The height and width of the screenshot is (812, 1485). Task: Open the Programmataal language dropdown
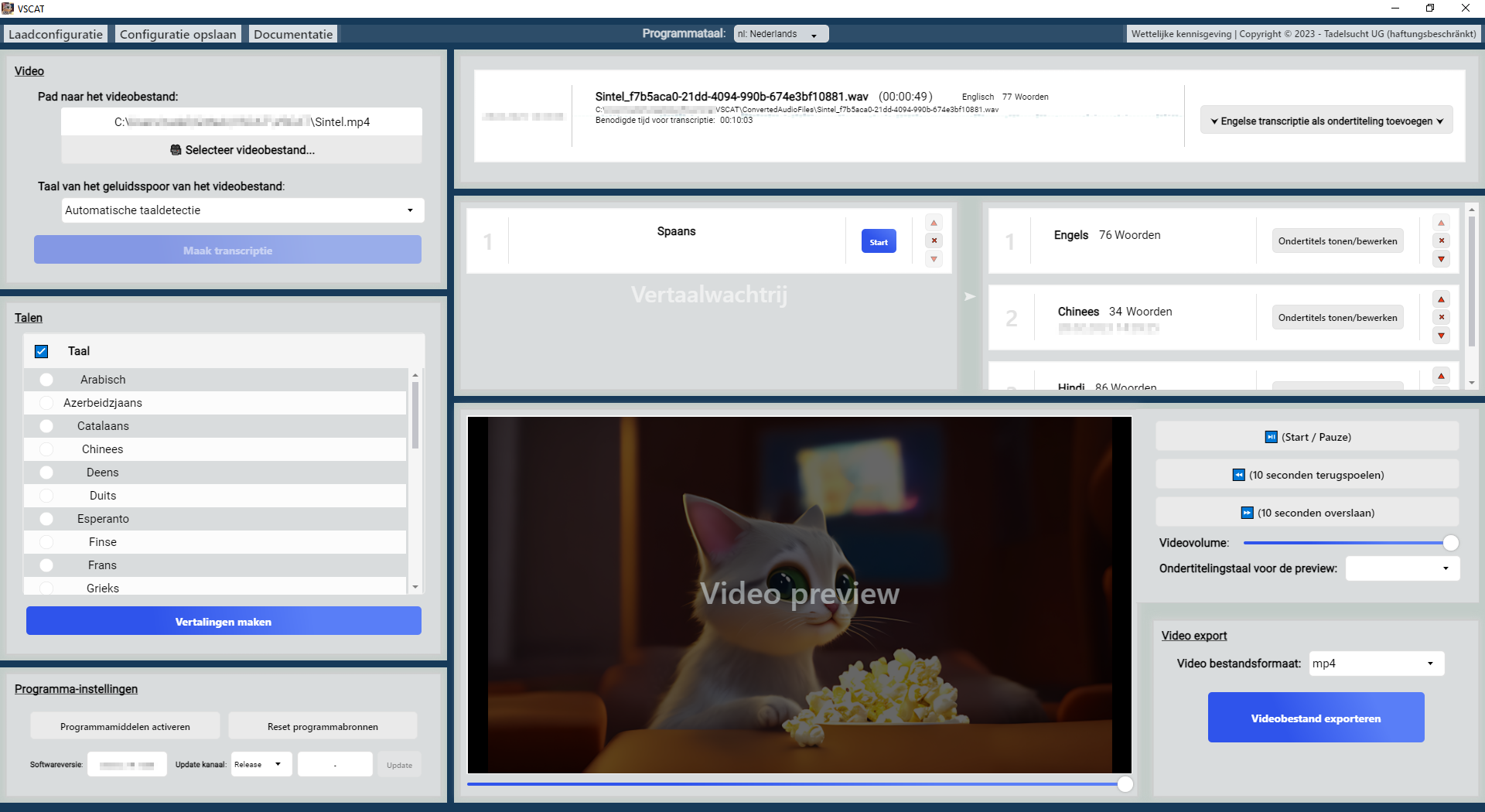780,34
